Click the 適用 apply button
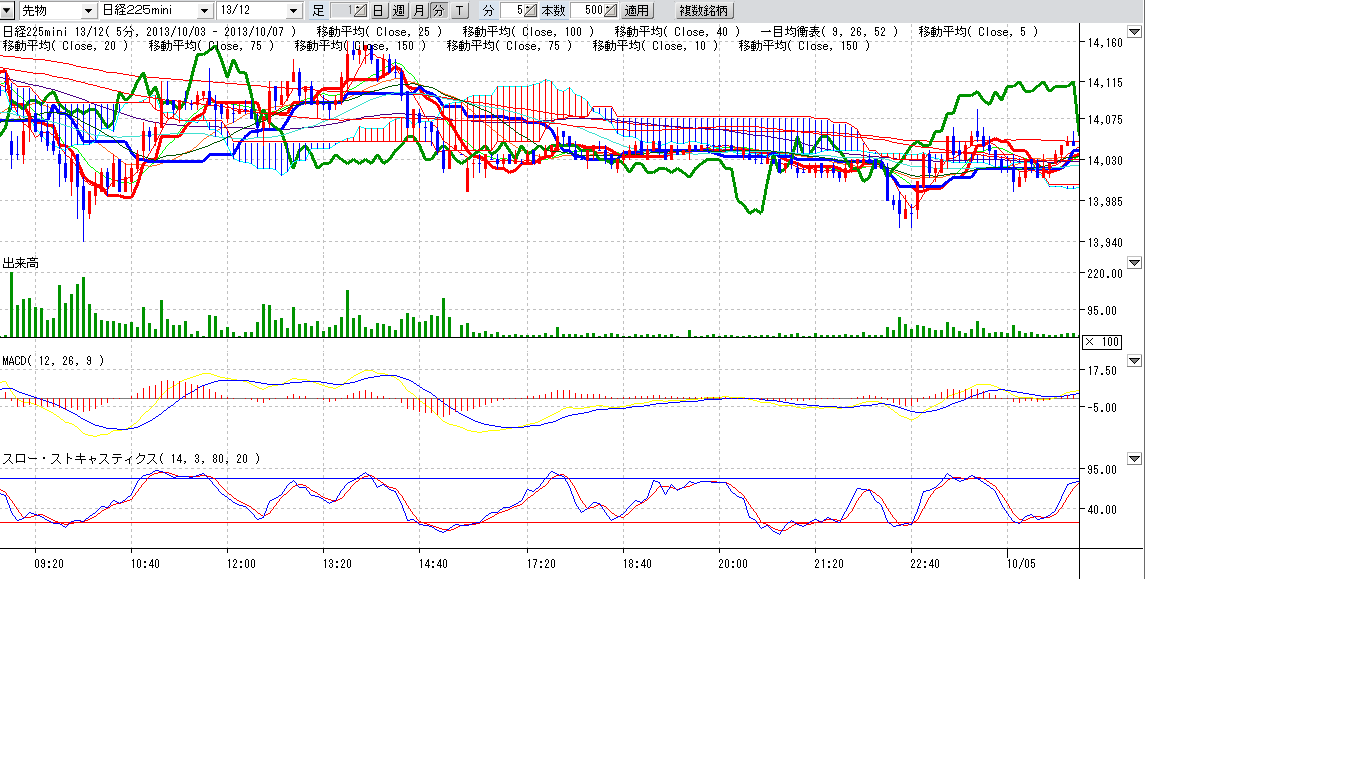This screenshot has width=1366, height=768. point(636,10)
